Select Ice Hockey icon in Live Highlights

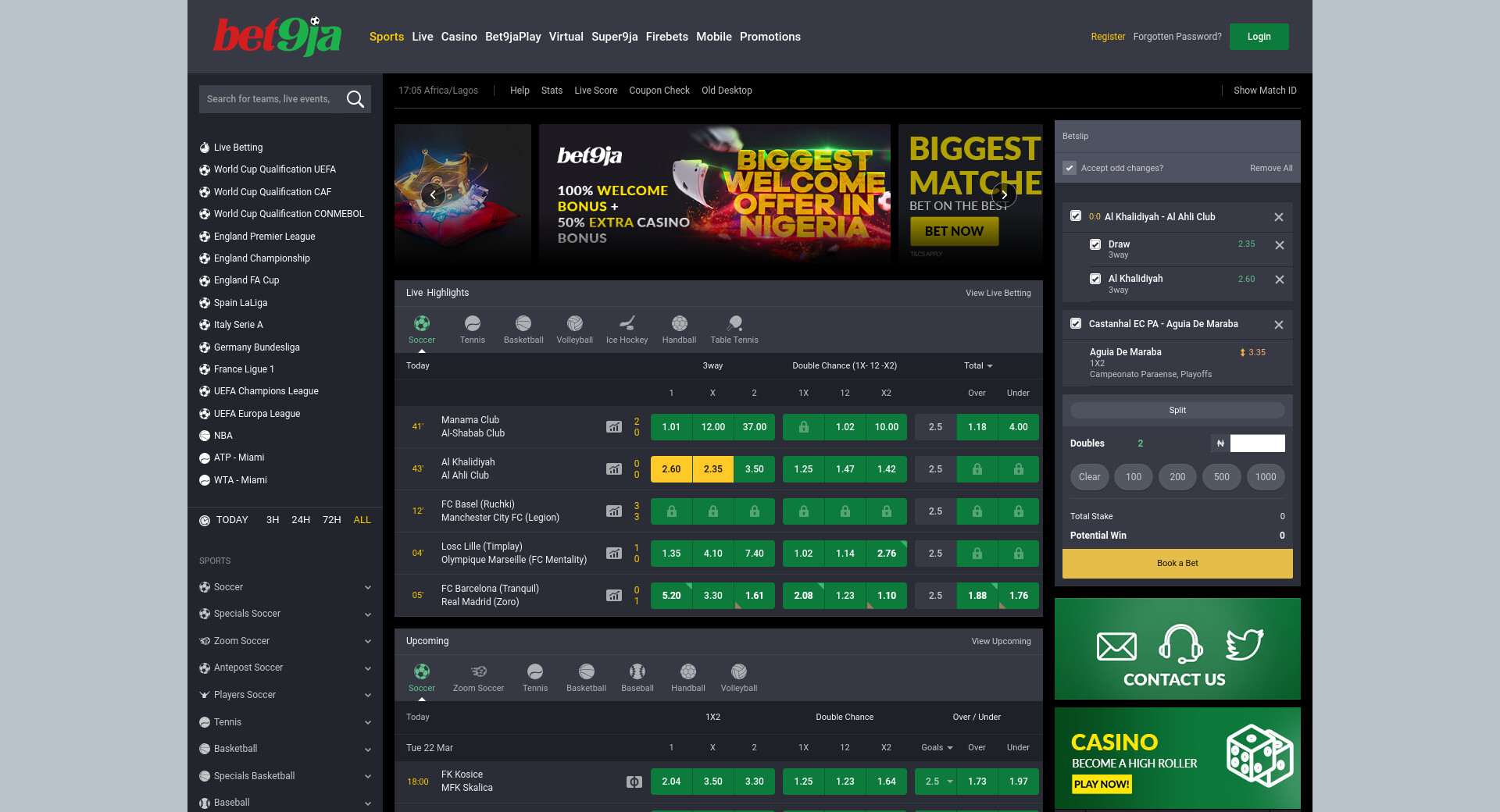tap(627, 324)
